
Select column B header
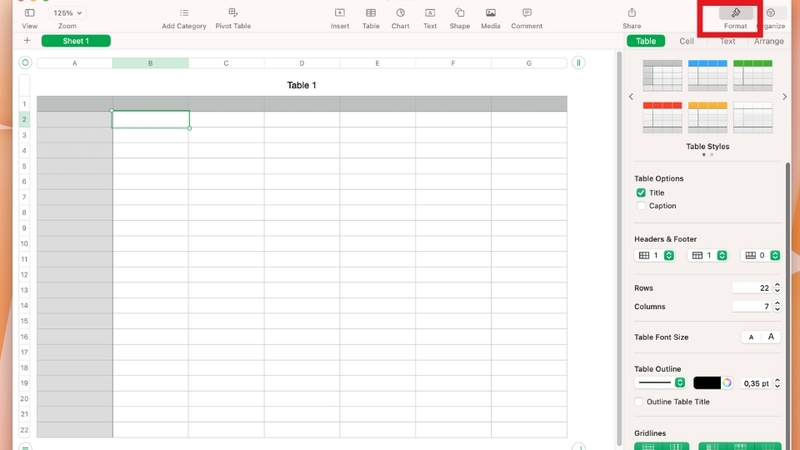pyautogui.click(x=151, y=63)
